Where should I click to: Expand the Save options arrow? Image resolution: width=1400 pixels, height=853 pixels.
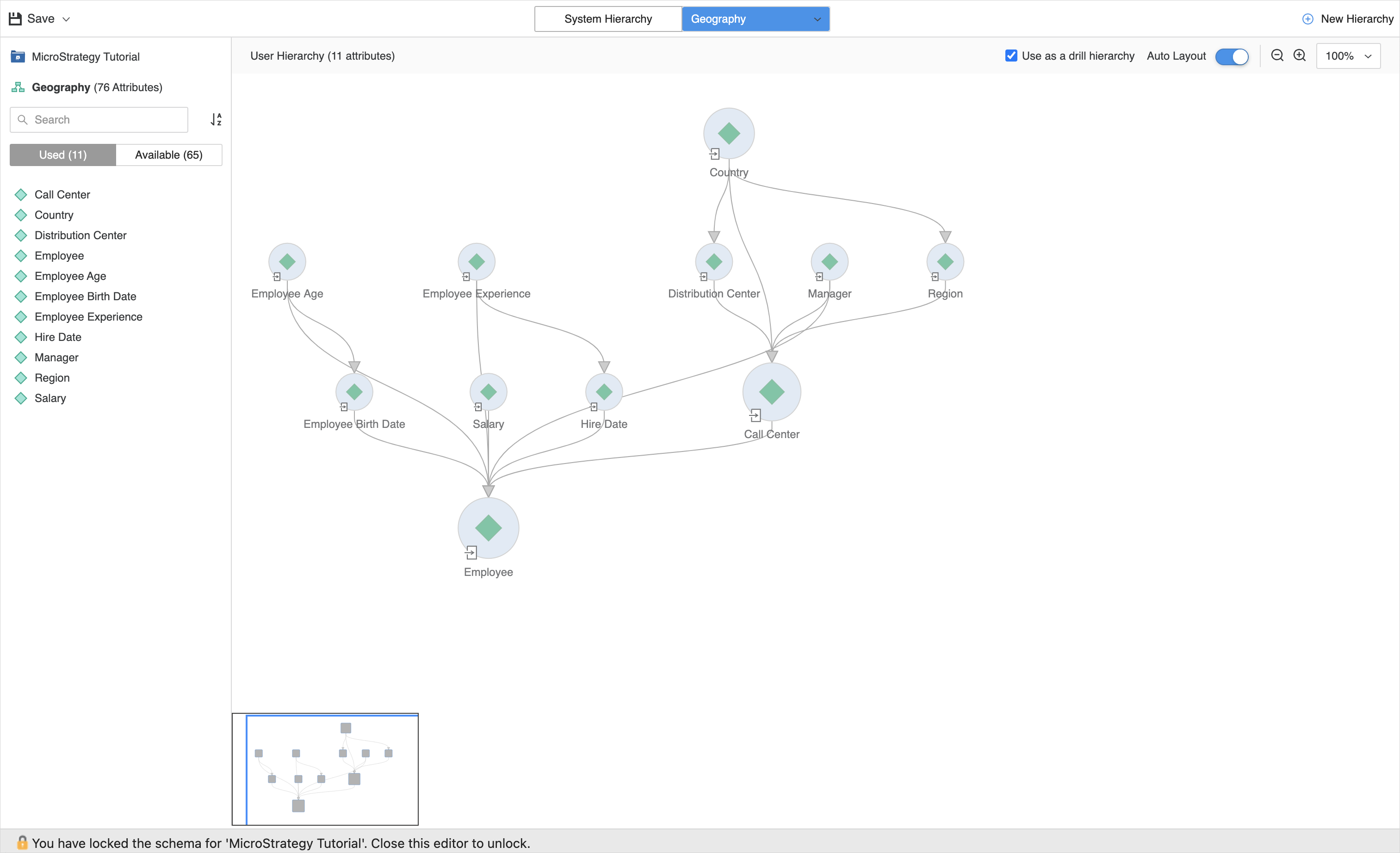[66, 19]
